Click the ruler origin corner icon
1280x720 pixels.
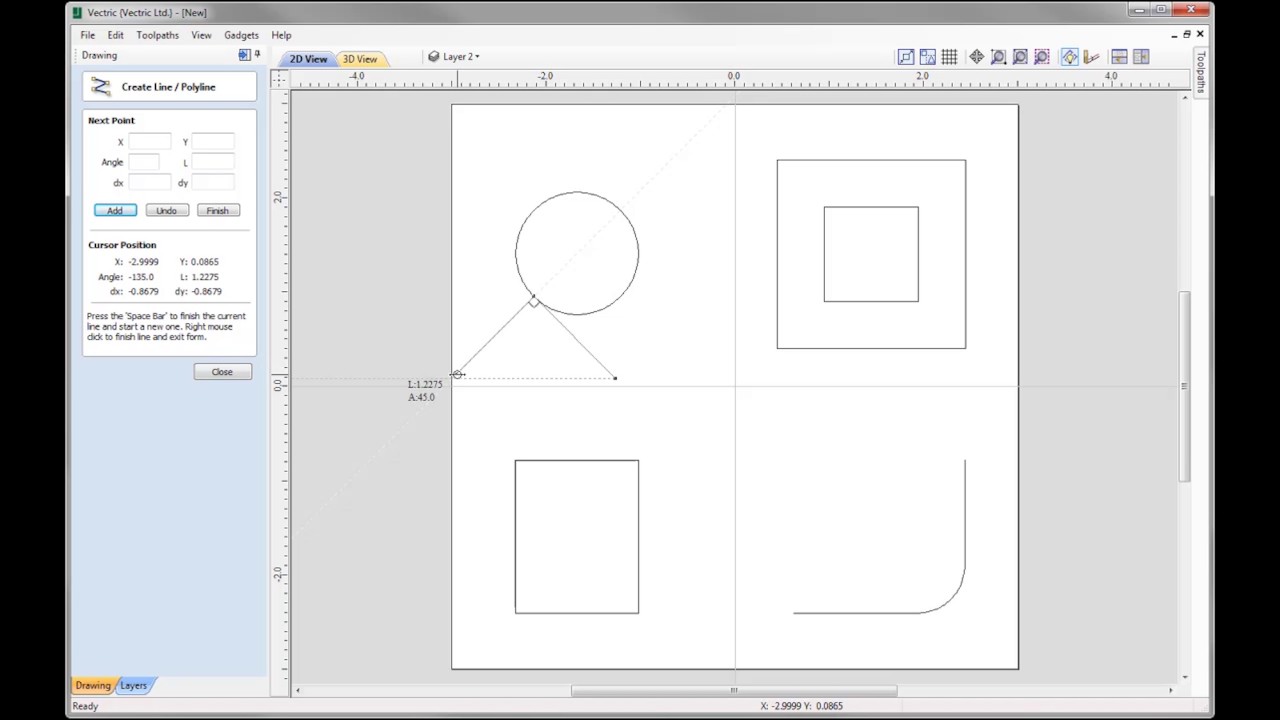pos(279,78)
